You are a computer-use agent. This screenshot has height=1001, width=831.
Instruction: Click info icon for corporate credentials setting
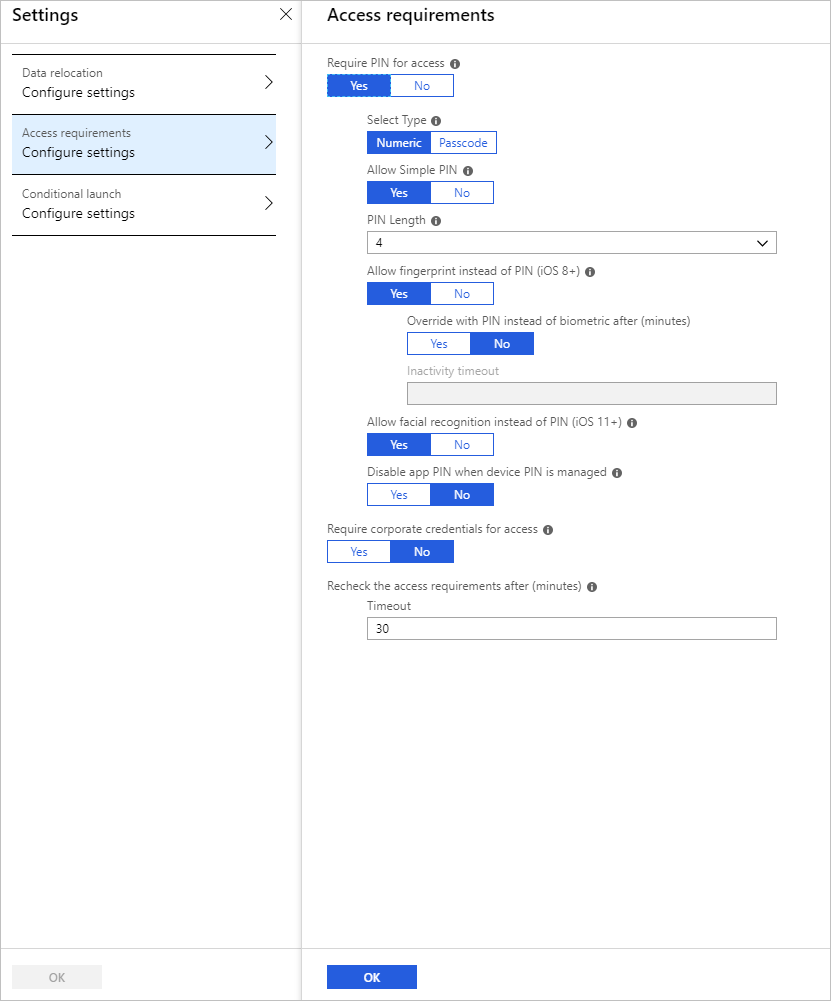click(x=548, y=530)
